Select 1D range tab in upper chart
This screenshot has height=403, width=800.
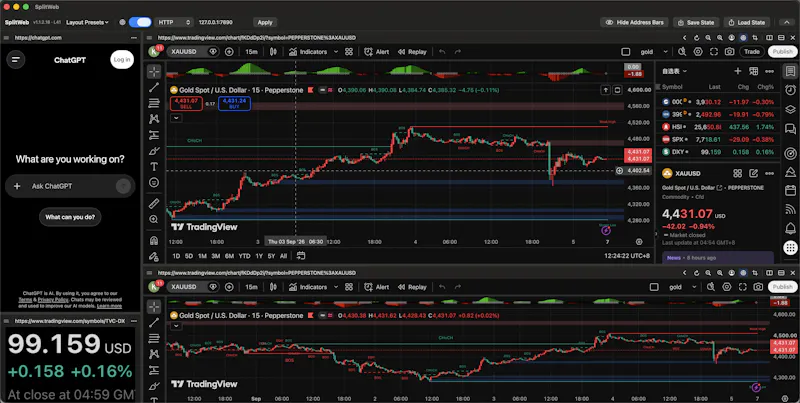tap(176, 256)
